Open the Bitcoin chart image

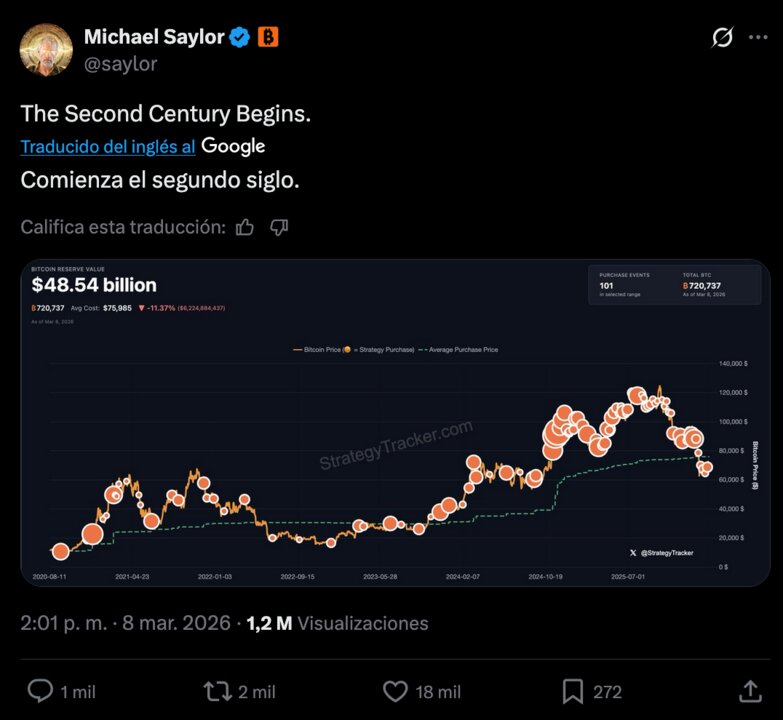click(x=395, y=440)
